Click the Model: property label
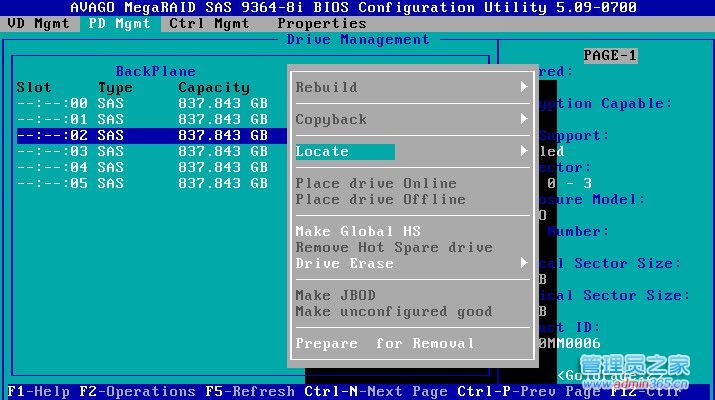The image size is (715, 400). click(x=619, y=199)
